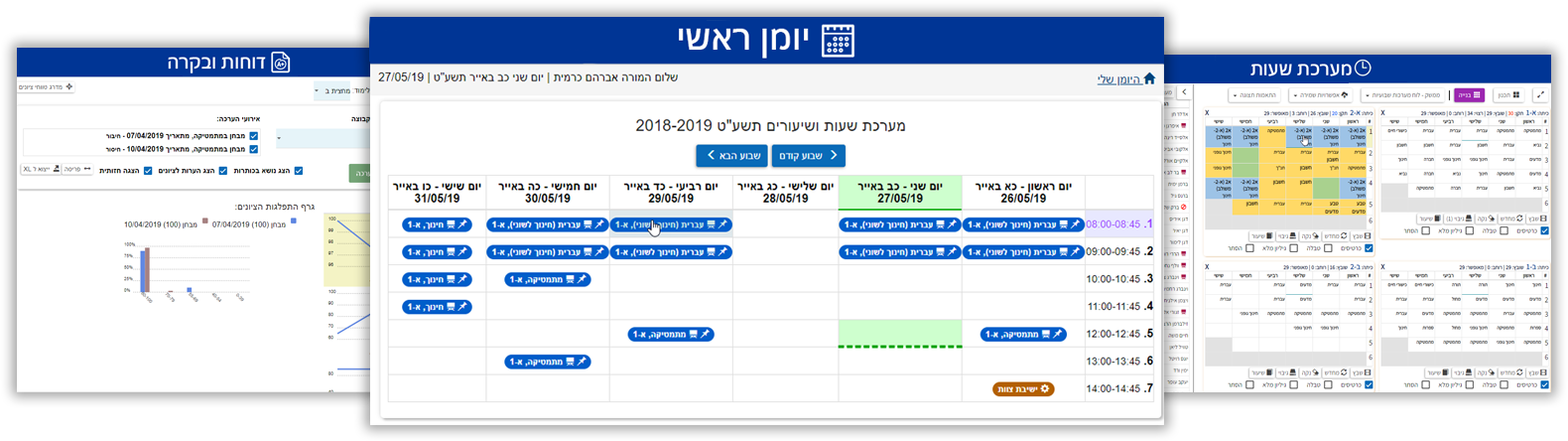This screenshot has width=1568, height=441.
Task: Open ממשק - לוח מערכת שבועית dropdown
Action: (x=1402, y=94)
